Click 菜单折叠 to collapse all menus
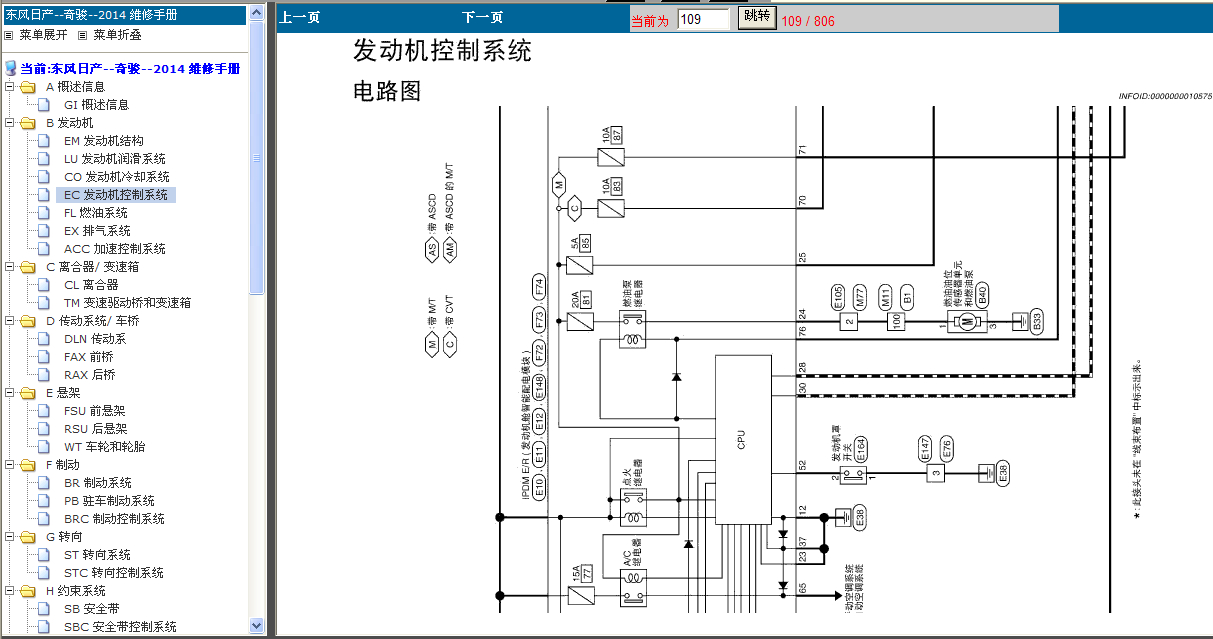The height and width of the screenshot is (639, 1213). tap(118, 34)
